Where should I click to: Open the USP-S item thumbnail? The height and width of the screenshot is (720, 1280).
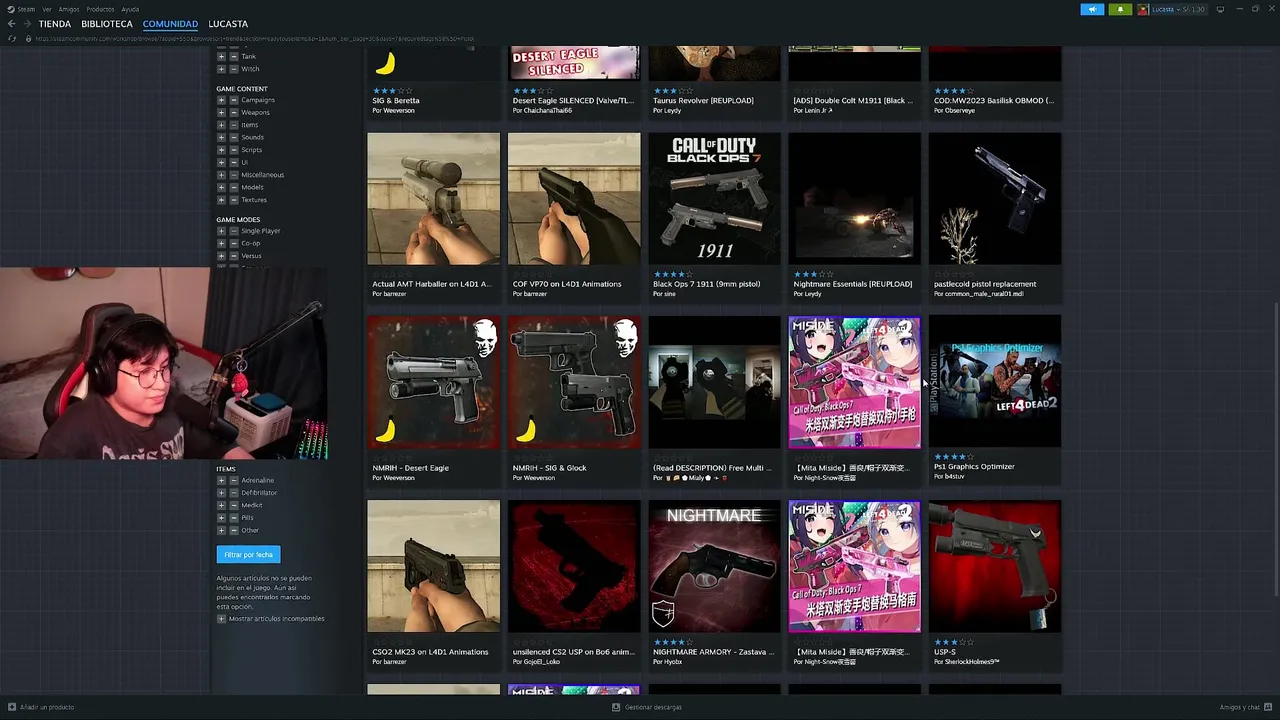point(995,566)
